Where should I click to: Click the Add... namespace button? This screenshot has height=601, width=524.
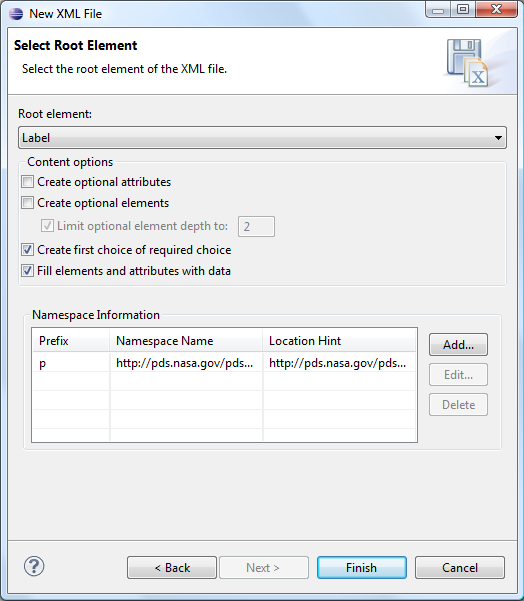coord(458,345)
